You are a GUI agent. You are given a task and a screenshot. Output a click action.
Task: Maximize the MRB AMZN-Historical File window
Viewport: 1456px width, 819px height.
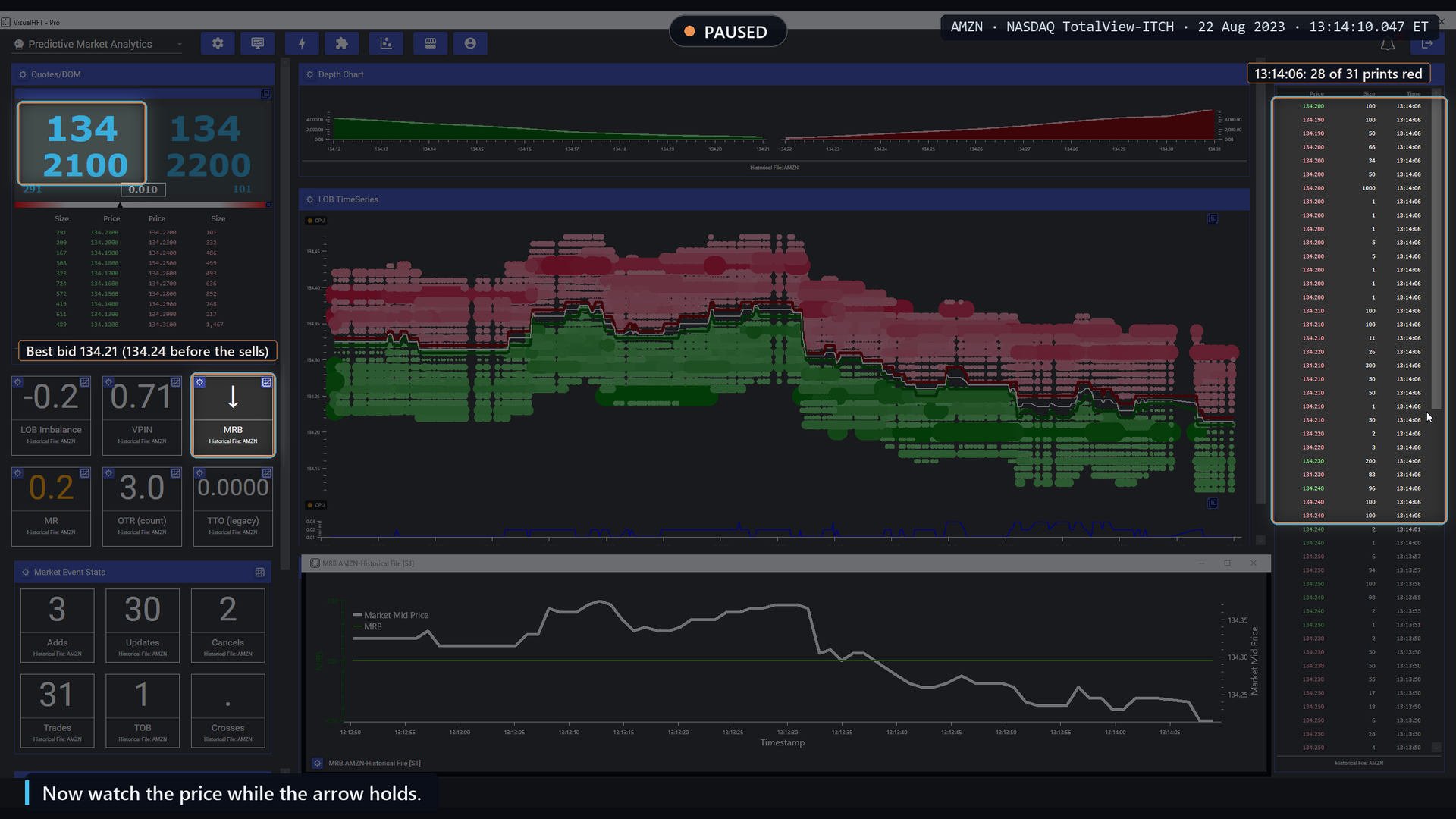1227,563
